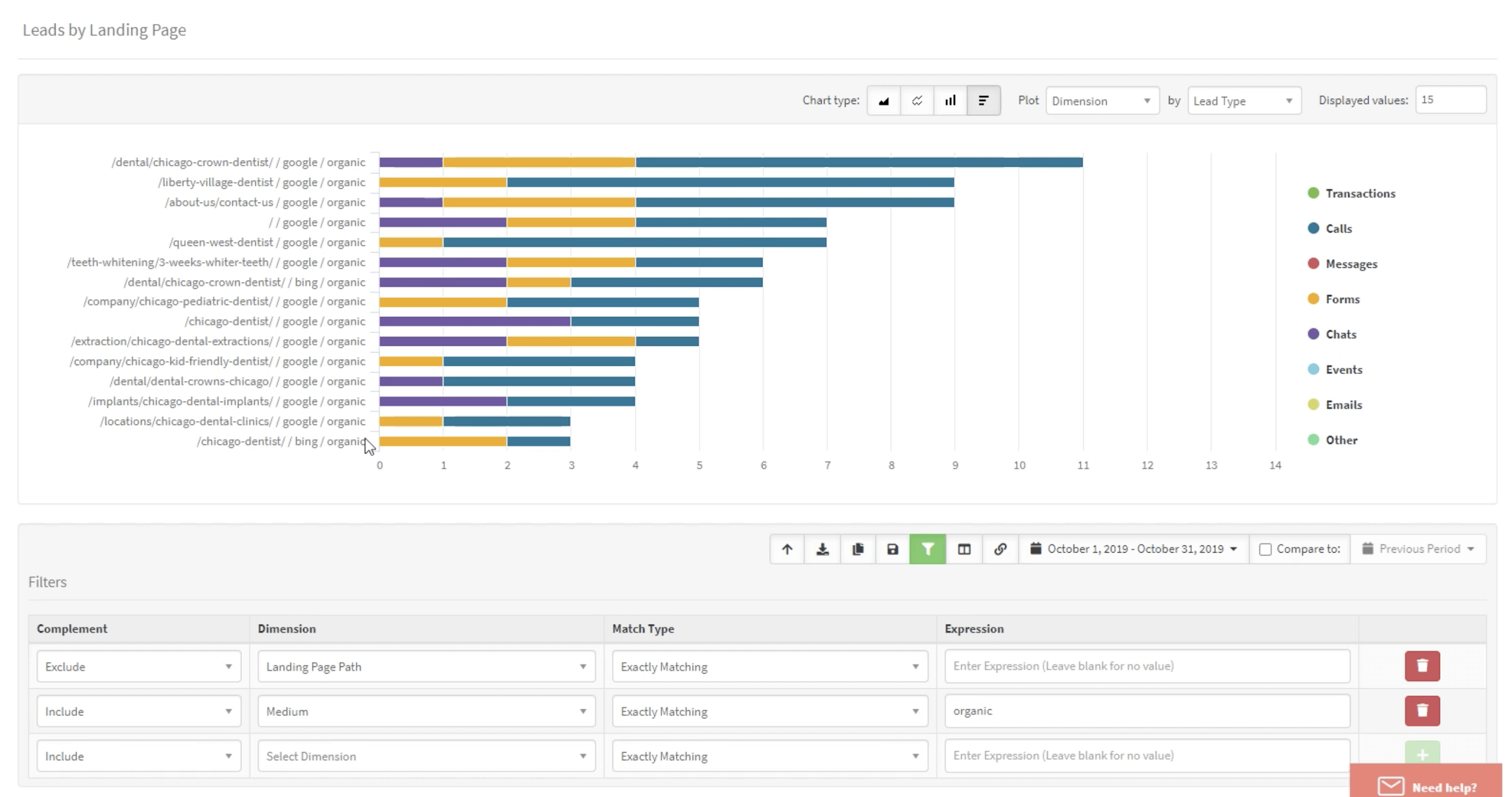
Task: Click the Expression input for organic filter
Action: tap(1146, 710)
